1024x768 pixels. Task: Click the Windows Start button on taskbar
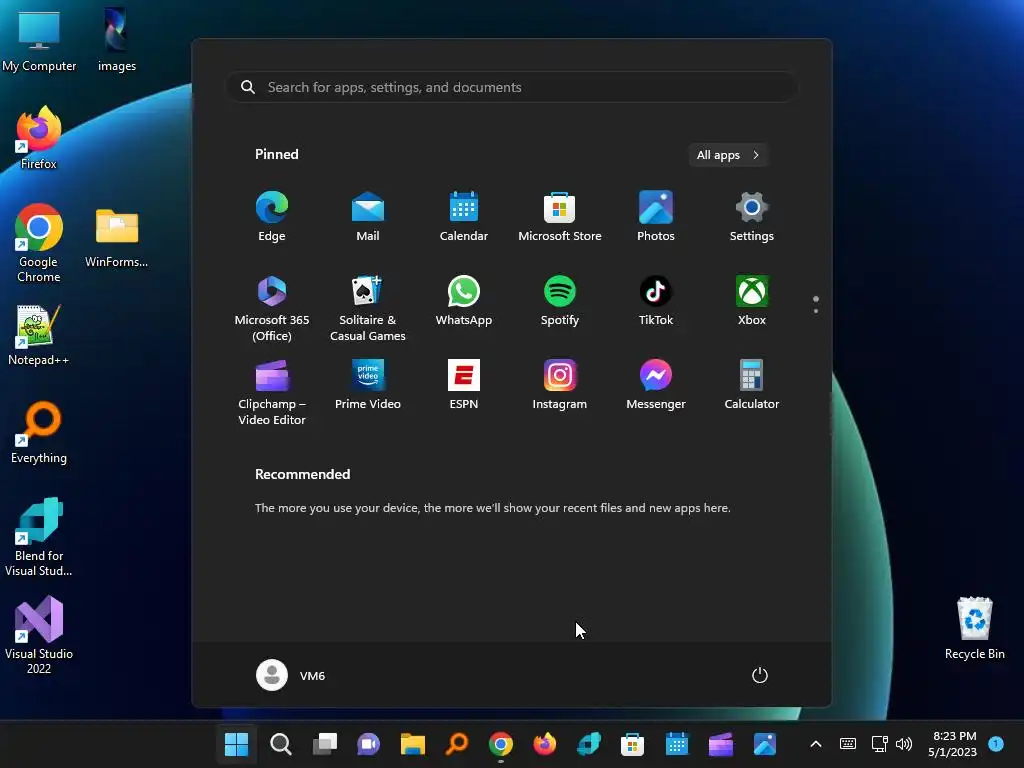pos(236,744)
